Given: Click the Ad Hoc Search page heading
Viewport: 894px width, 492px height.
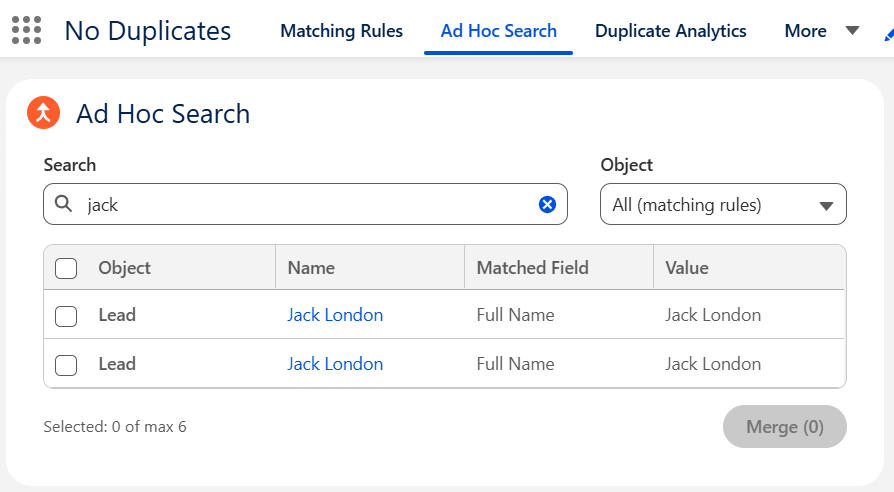Looking at the screenshot, I should [163, 113].
